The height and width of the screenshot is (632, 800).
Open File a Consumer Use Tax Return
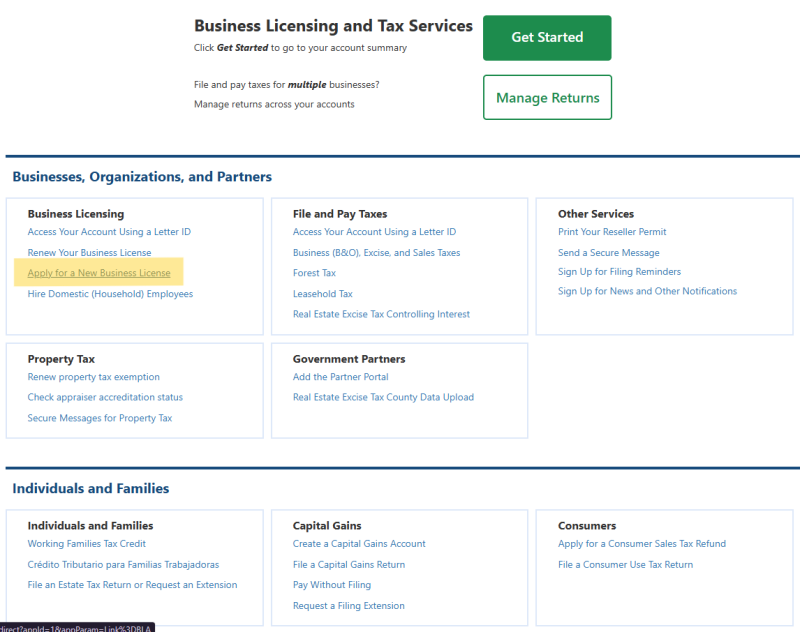point(625,565)
